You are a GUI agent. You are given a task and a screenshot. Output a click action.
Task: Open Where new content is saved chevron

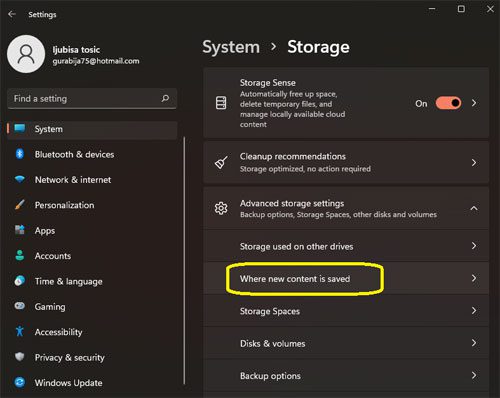[x=474, y=278]
